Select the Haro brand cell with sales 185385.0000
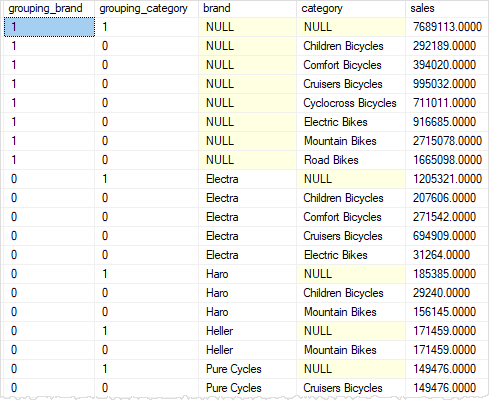This screenshot has height=400, width=489. pos(247,274)
